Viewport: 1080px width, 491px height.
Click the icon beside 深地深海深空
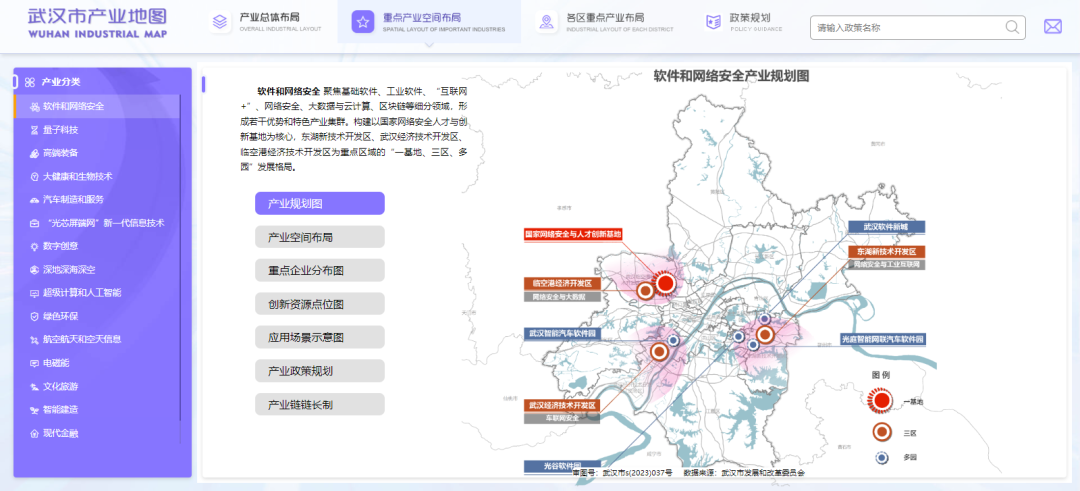pyautogui.click(x=34, y=270)
